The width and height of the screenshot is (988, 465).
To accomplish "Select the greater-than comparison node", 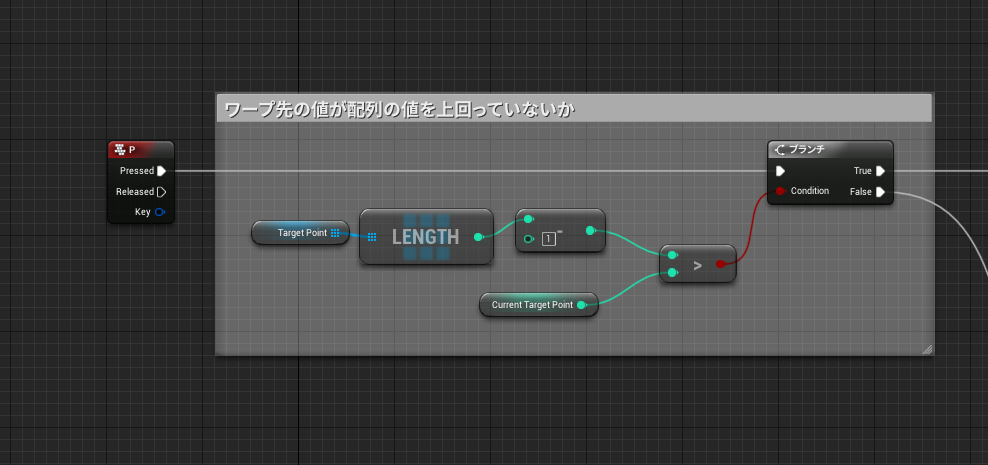I will (x=698, y=264).
